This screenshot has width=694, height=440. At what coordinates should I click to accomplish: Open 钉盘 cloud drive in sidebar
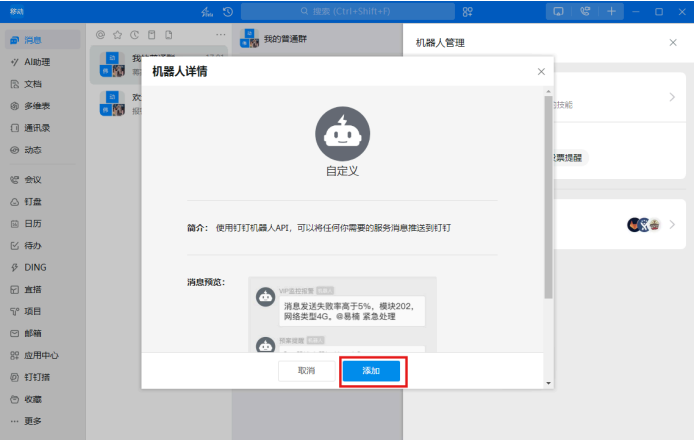point(32,201)
